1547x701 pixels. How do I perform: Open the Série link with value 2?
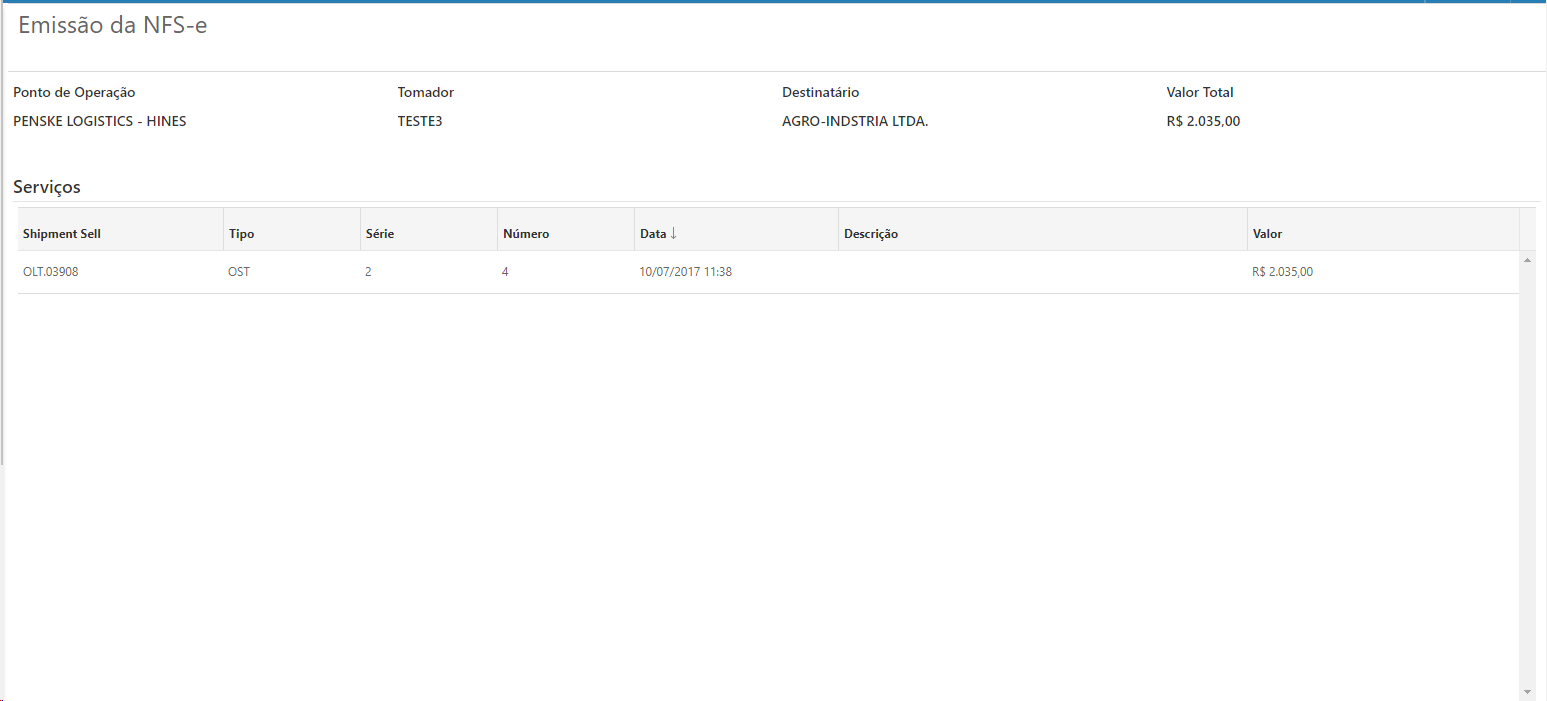click(x=368, y=272)
